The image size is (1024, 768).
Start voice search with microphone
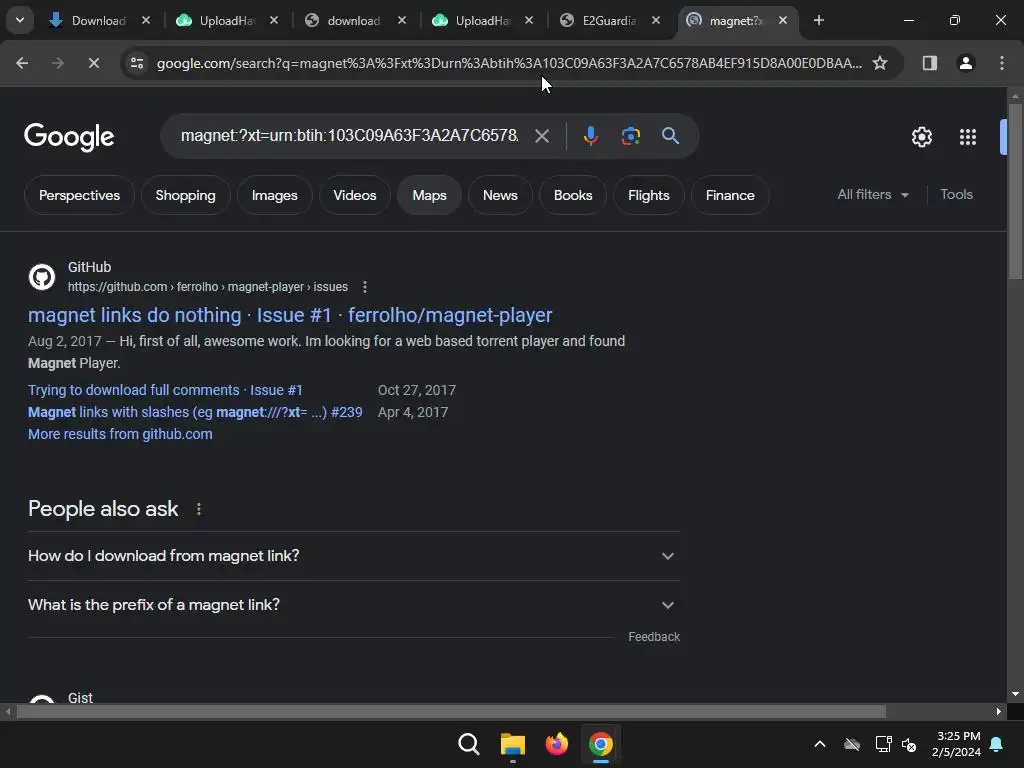click(x=590, y=136)
